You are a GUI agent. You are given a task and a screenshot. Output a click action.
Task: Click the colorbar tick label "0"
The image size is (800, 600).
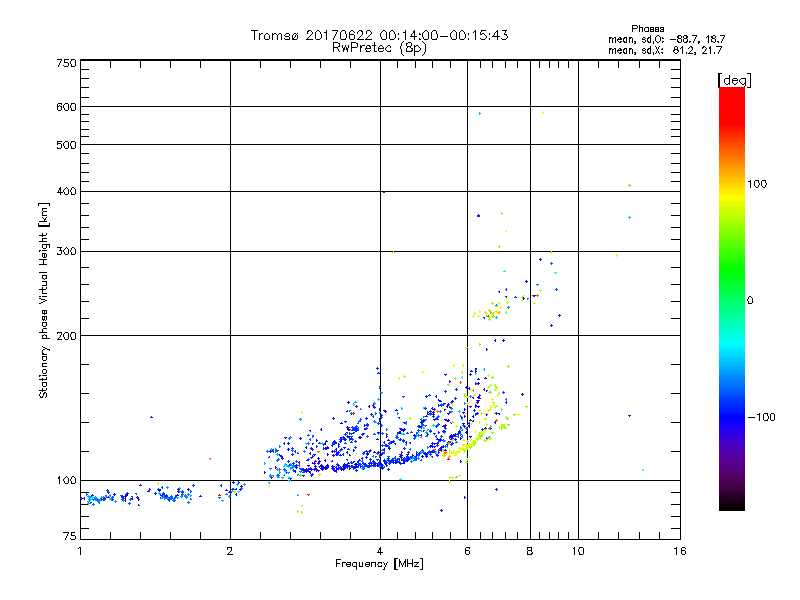(x=749, y=301)
